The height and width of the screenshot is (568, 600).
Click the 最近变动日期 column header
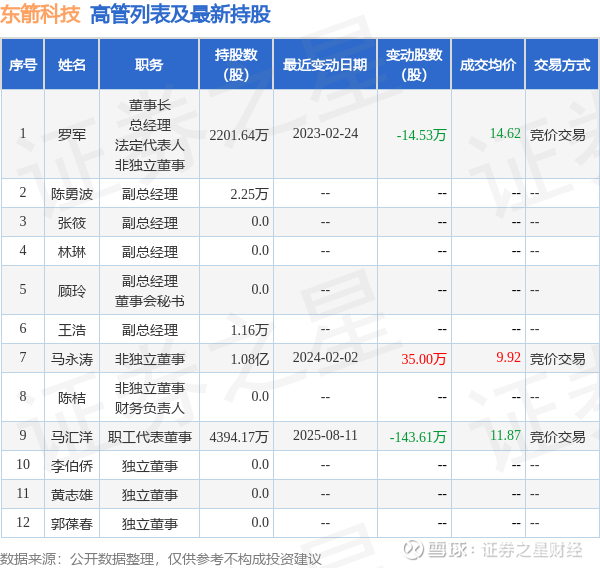click(325, 64)
